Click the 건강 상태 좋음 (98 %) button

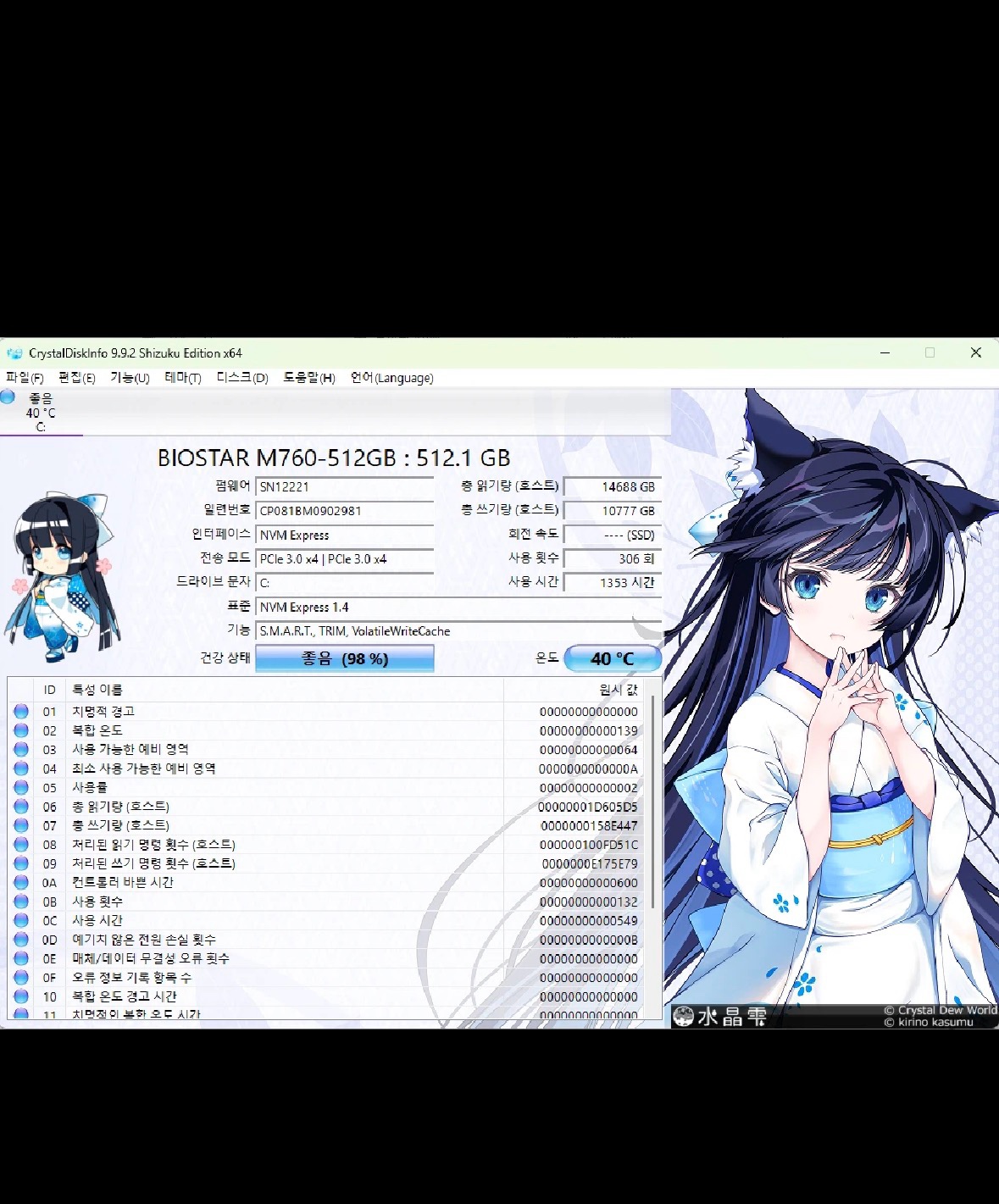345,658
